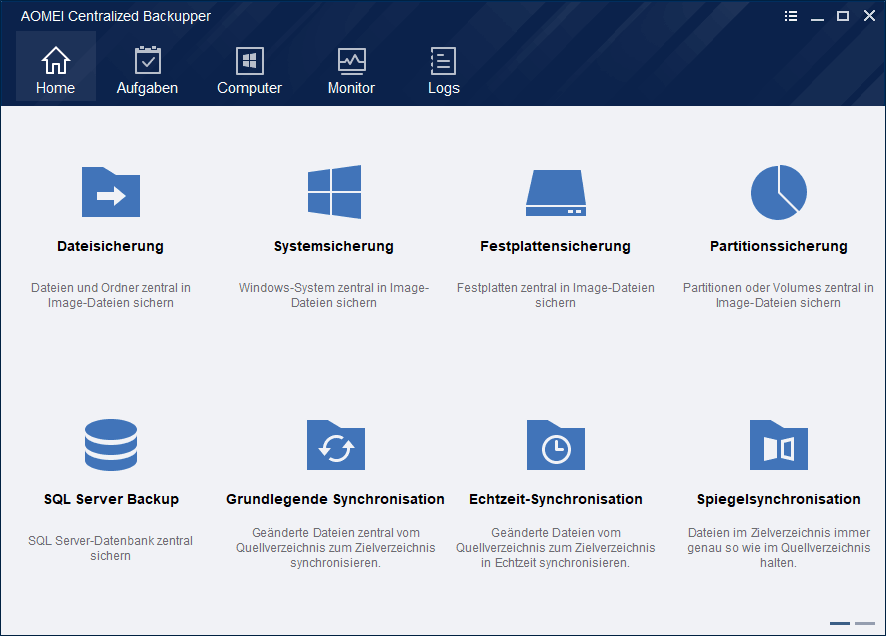
Task: Click the AOMEI Centralized Backupper title text
Action: pos(116,16)
